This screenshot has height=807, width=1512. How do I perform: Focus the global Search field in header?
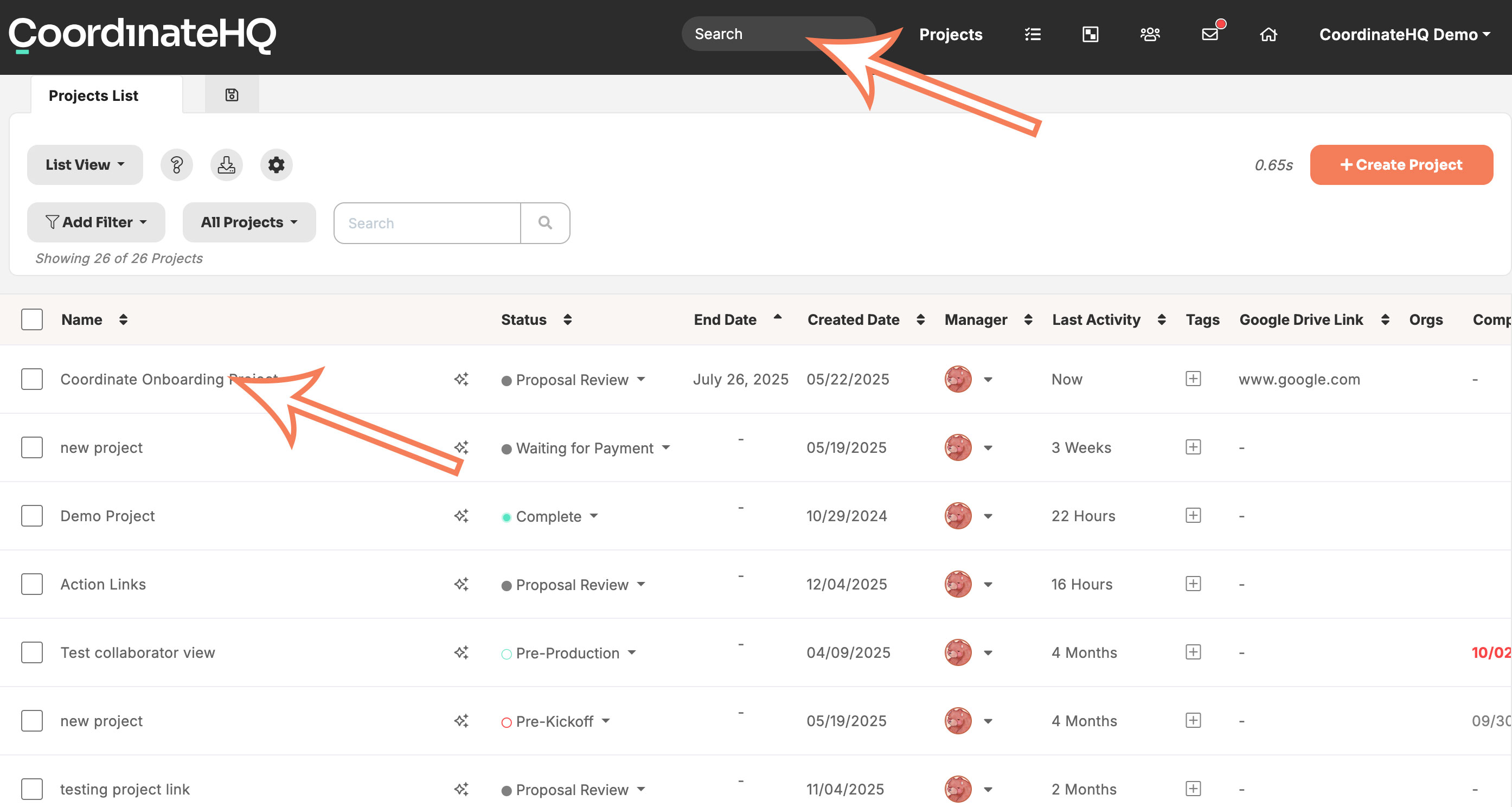point(778,34)
